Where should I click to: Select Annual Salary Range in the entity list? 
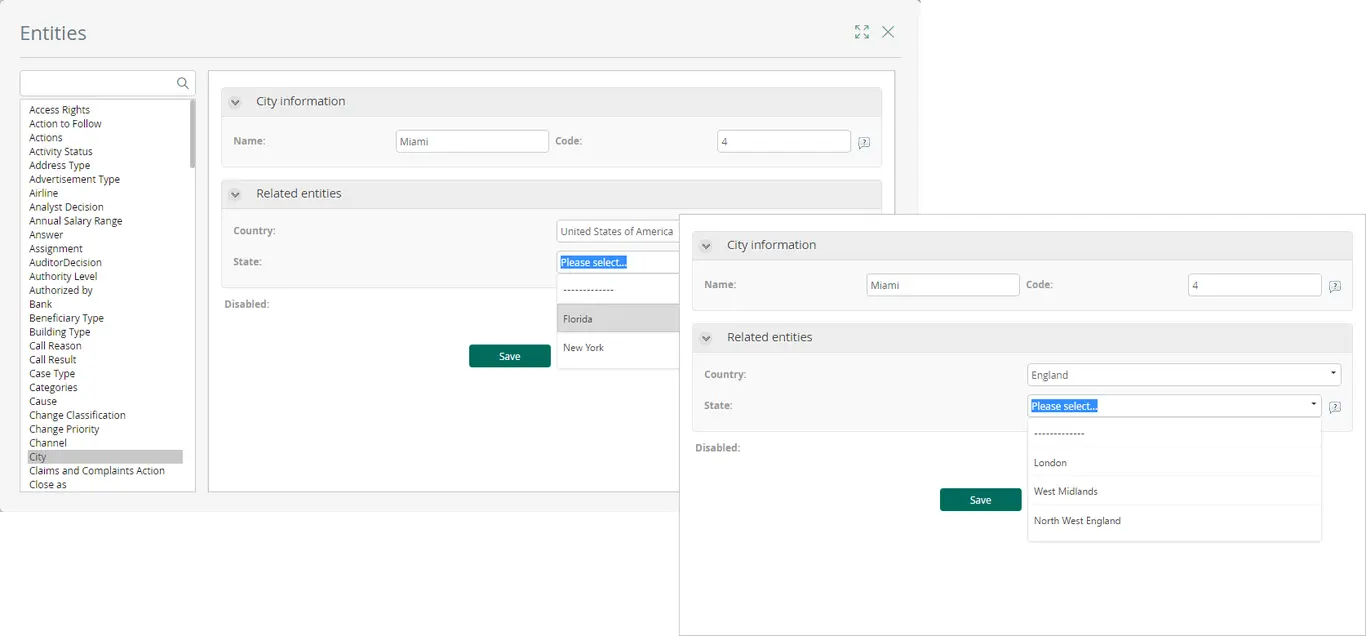tap(76, 221)
